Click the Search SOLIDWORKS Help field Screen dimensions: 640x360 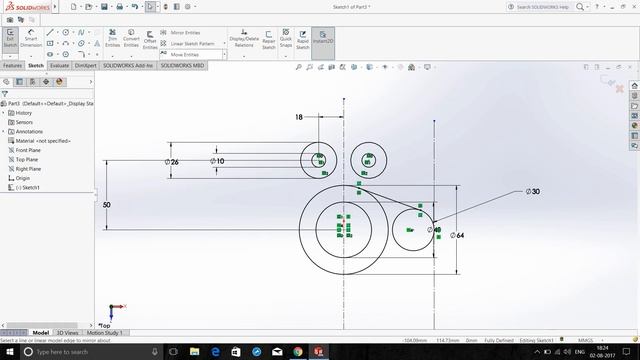[x=543, y=7]
